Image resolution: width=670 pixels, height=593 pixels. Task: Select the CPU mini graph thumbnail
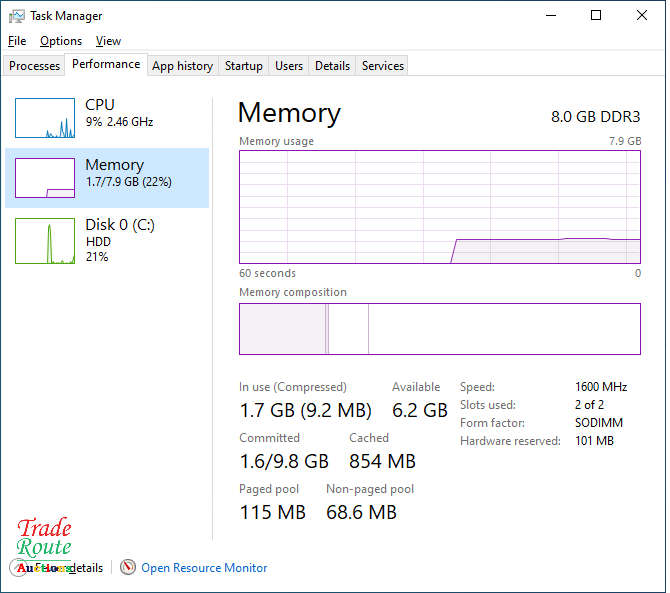click(x=45, y=118)
